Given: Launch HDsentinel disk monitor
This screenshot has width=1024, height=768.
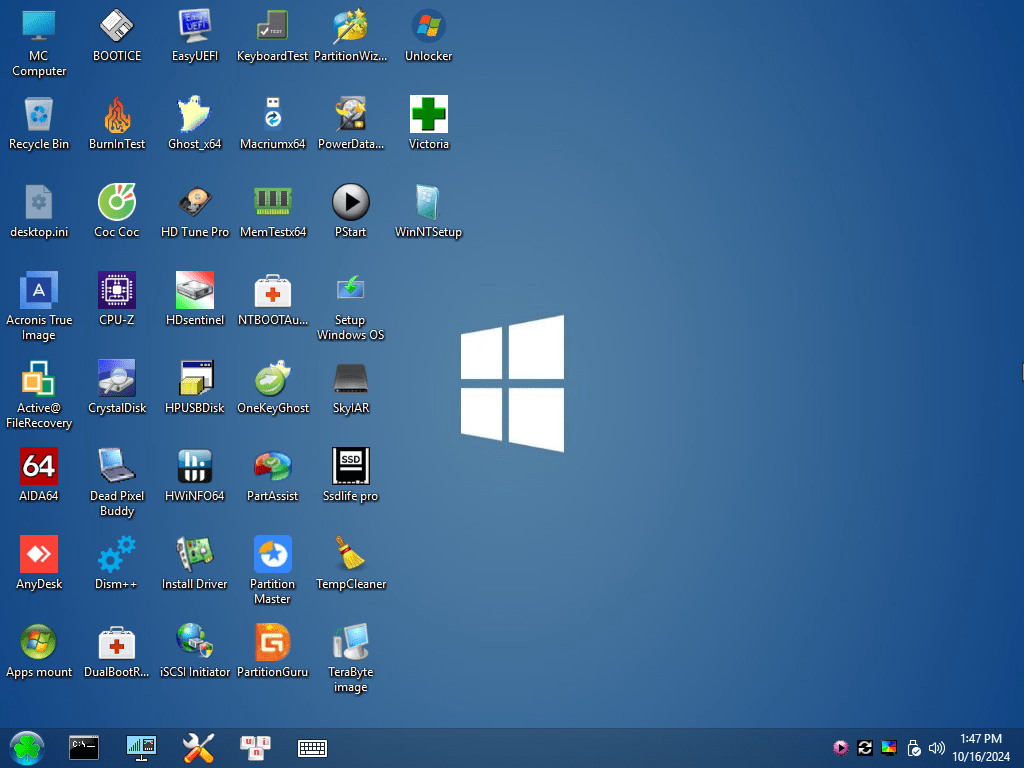Looking at the screenshot, I should 195,299.
